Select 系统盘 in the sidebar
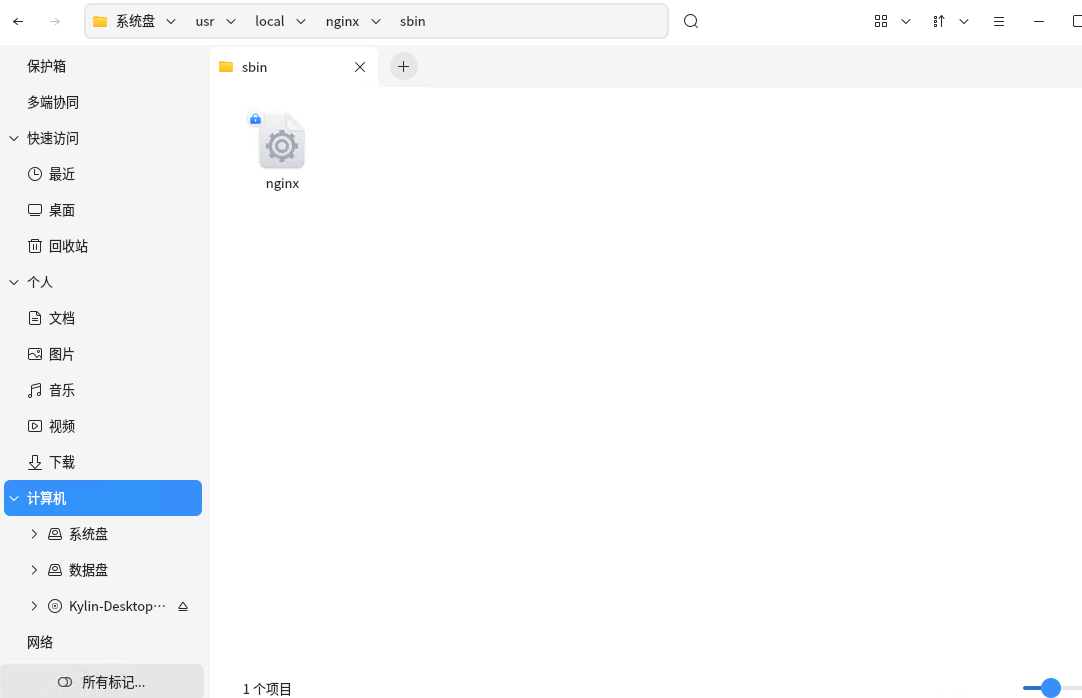Screen dimensions: 1082x698 (88, 534)
